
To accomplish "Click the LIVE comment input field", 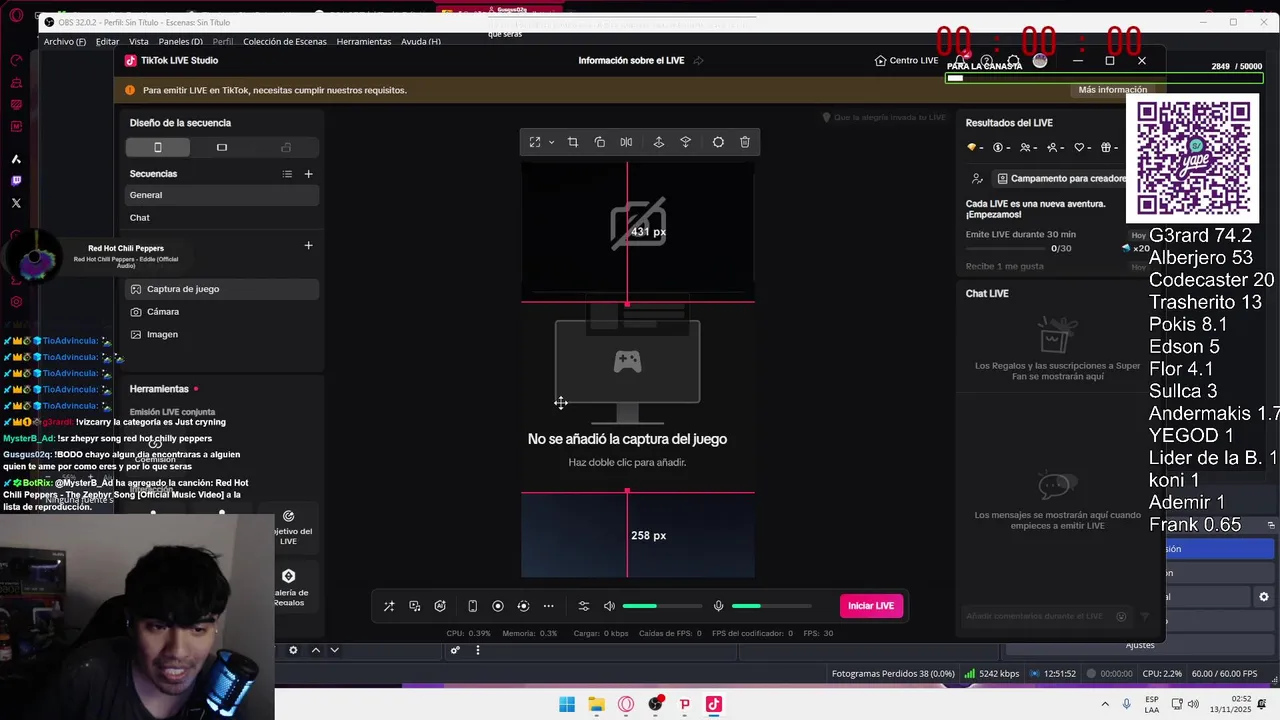I will coord(1045,616).
